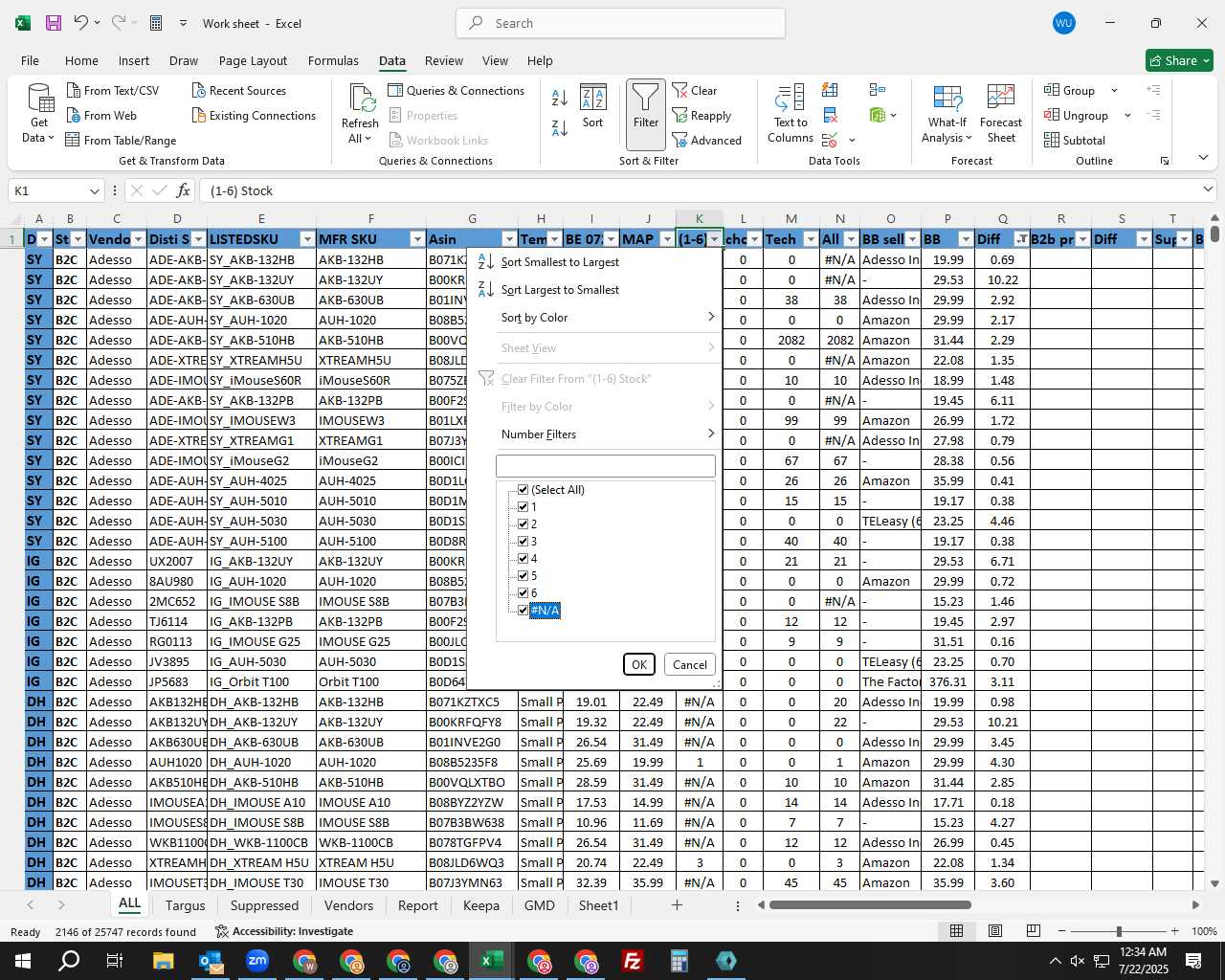Viewport: 1225px width, 980px height.
Task: Collapse the ribbon chevron
Action: [1203, 157]
